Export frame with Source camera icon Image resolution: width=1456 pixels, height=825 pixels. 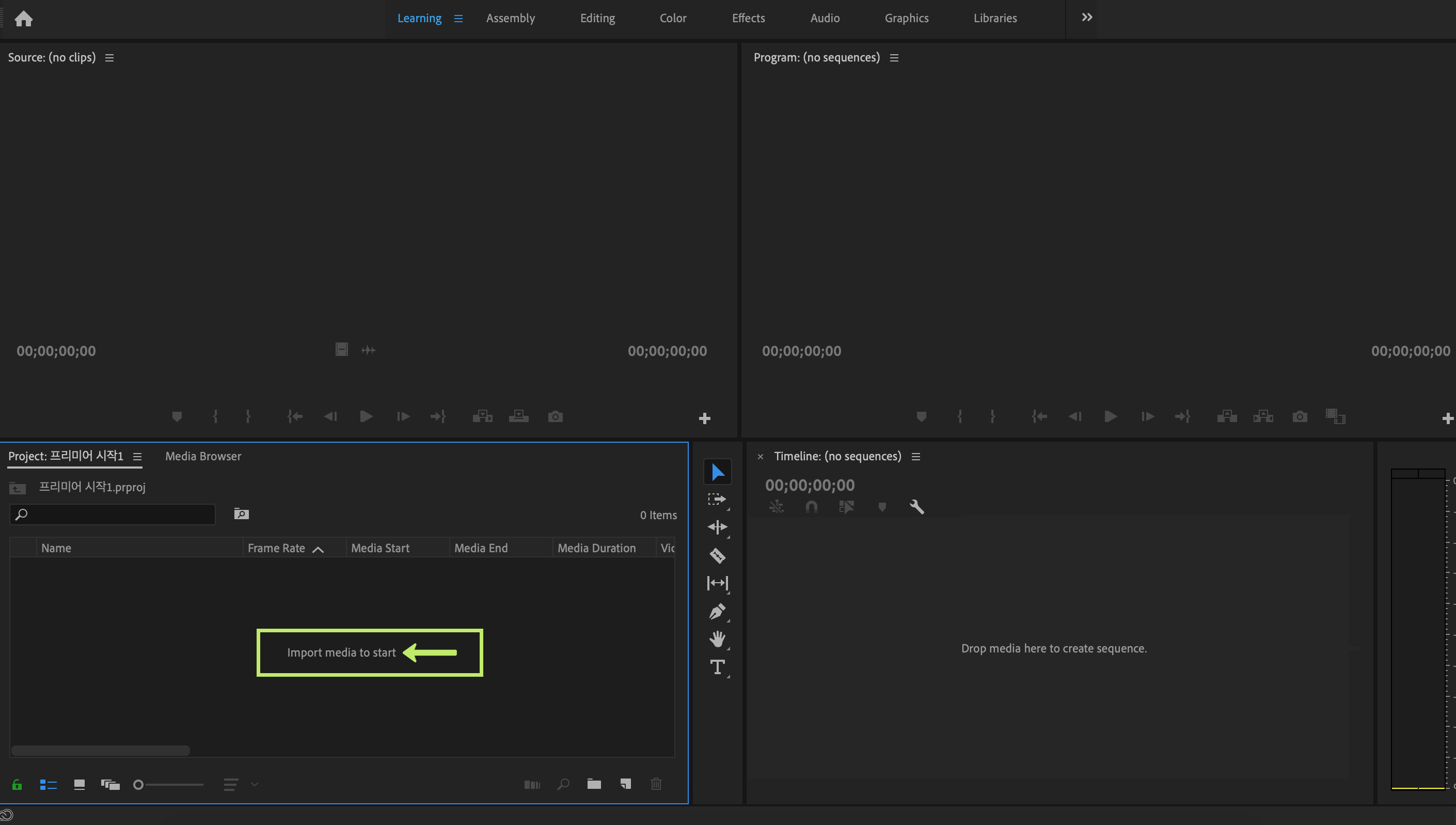coord(555,417)
